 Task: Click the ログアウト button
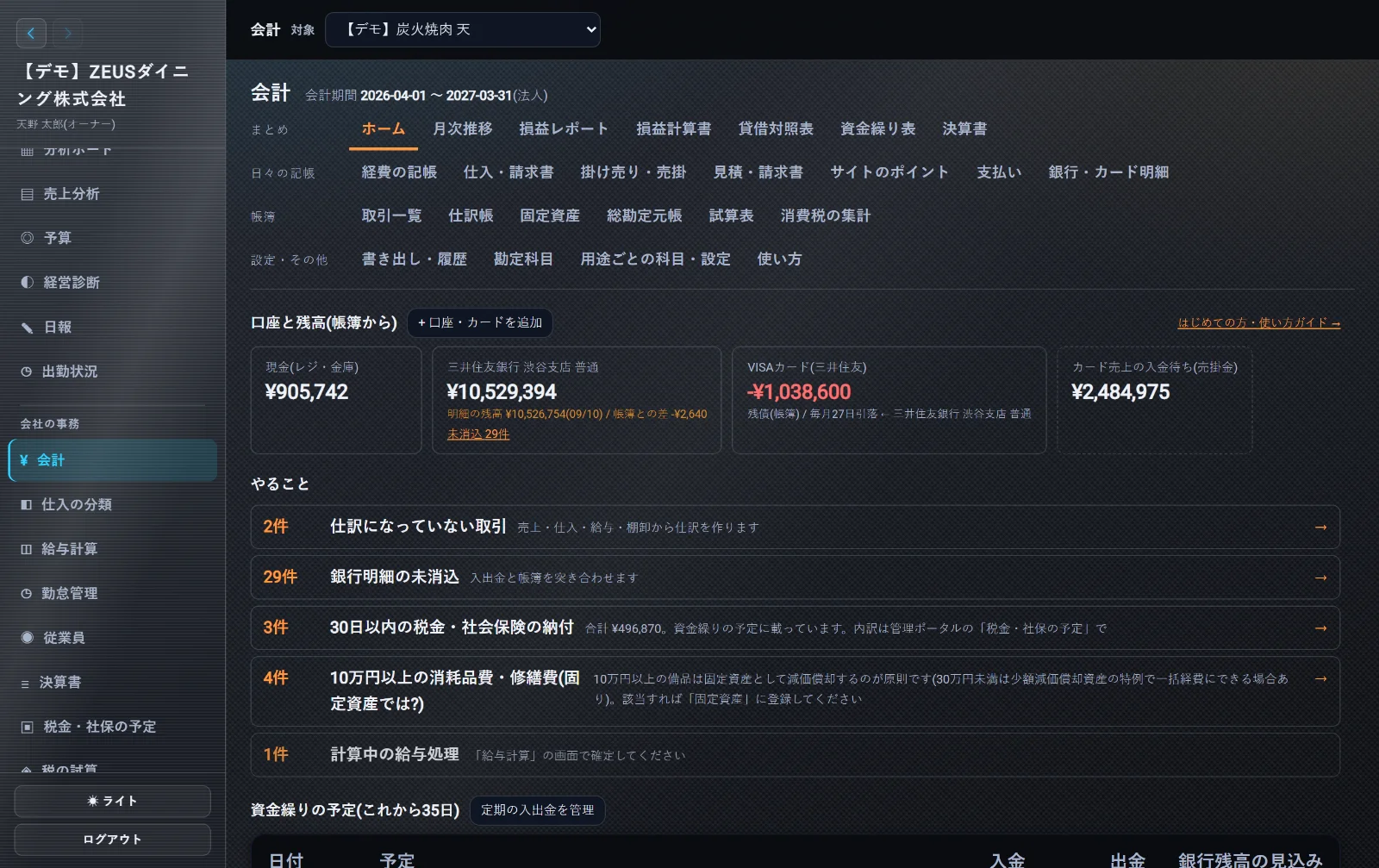(x=112, y=840)
